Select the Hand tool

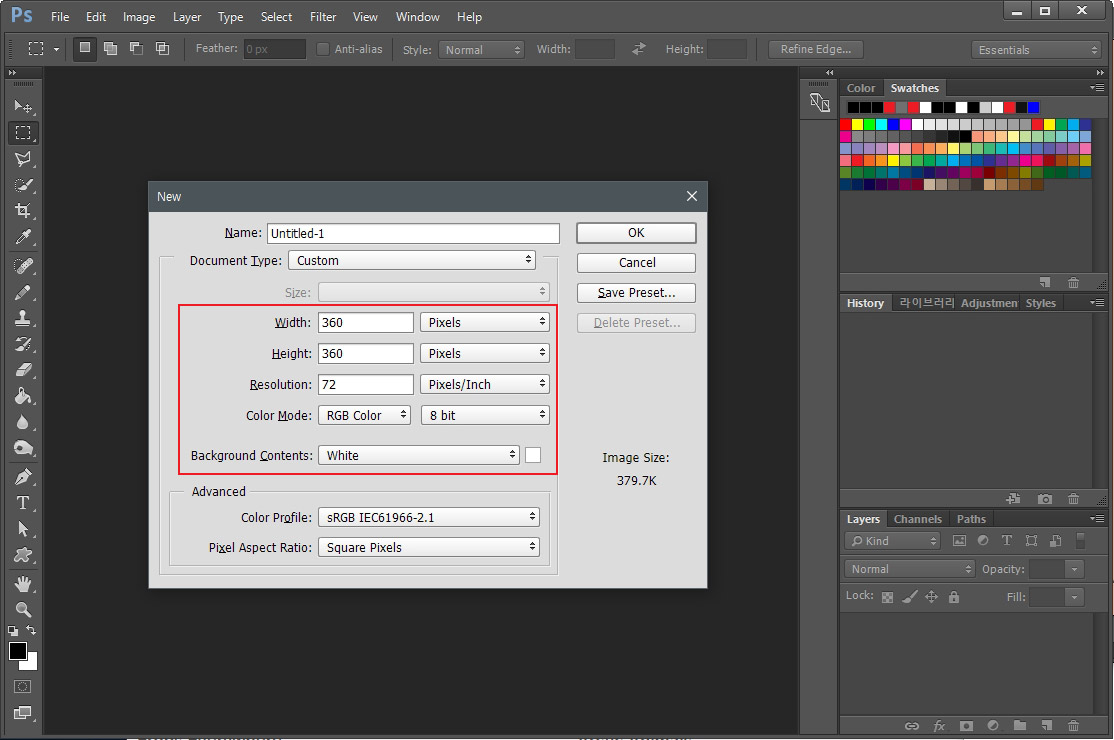23,584
